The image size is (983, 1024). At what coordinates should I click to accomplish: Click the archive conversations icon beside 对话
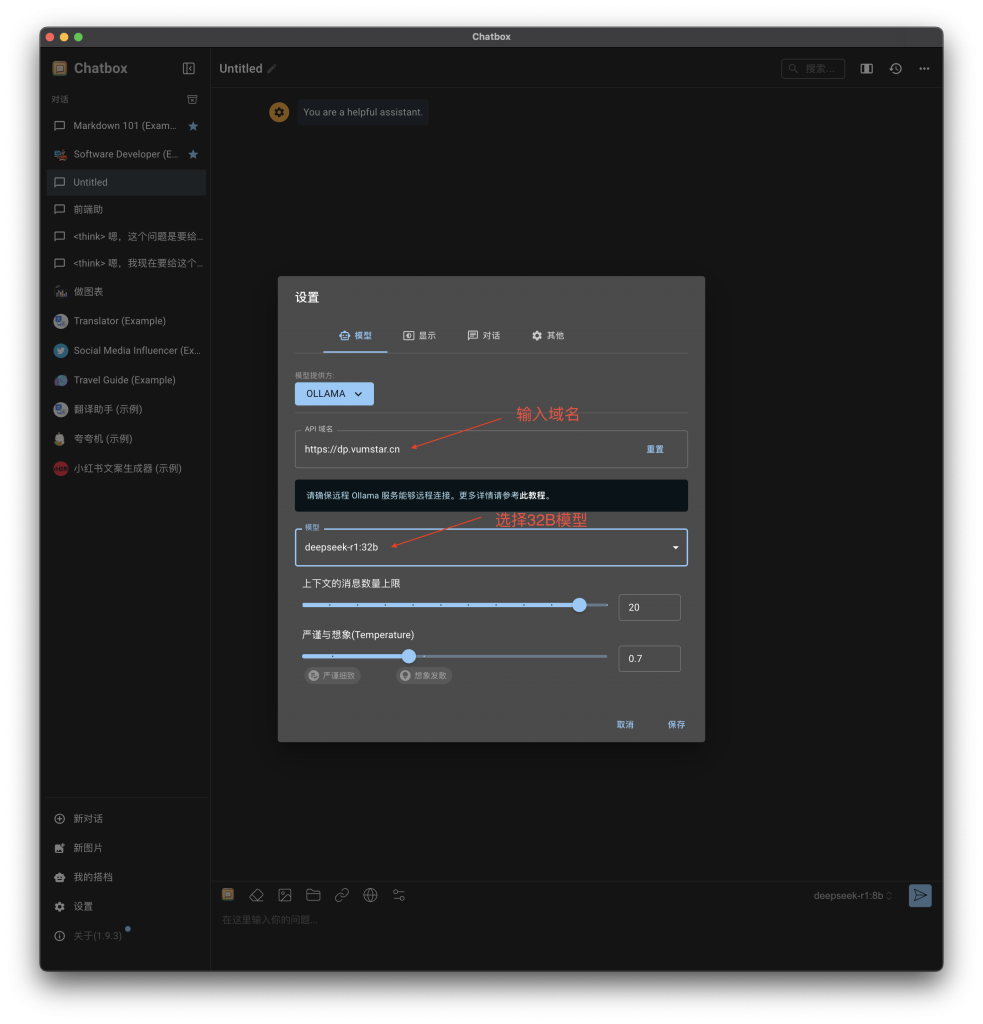pyautogui.click(x=192, y=99)
